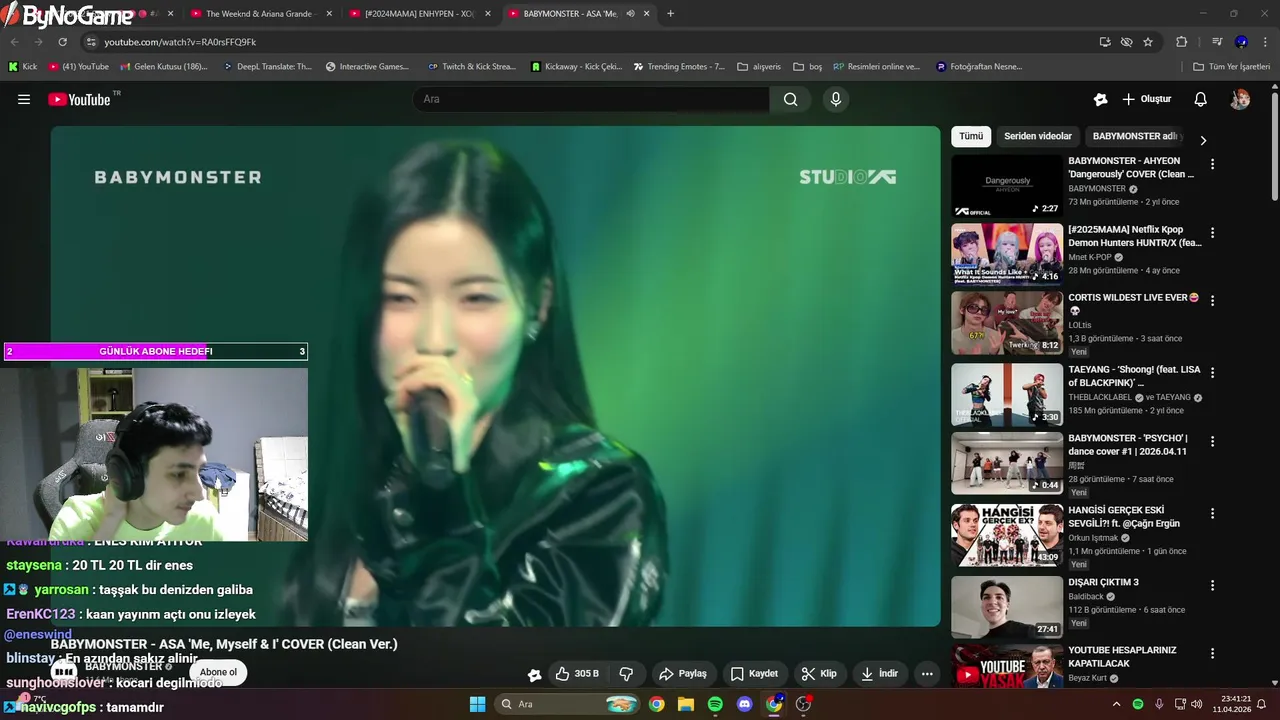Open more actions ellipsis under the video
This screenshot has width=1280, height=720.
pos(927,674)
